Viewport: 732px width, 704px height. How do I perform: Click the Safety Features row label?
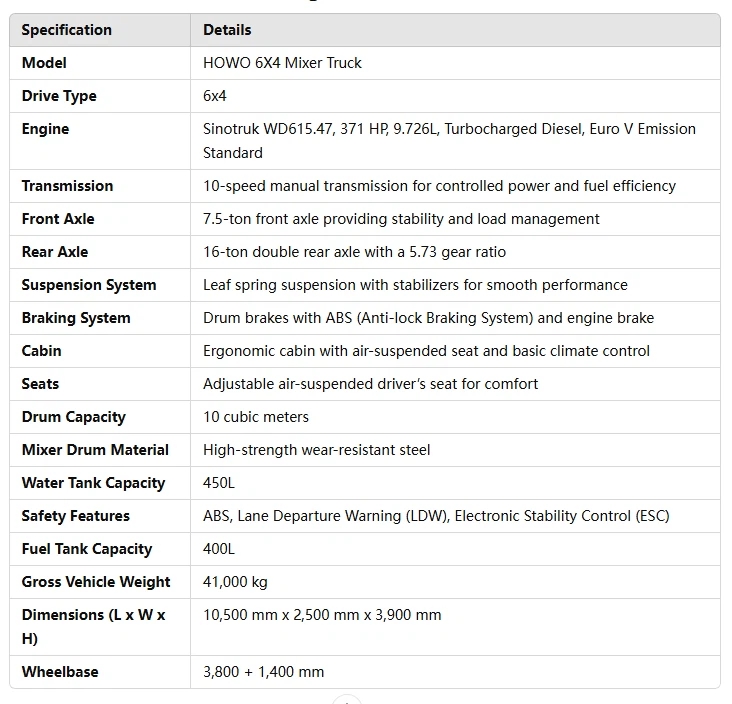point(75,516)
